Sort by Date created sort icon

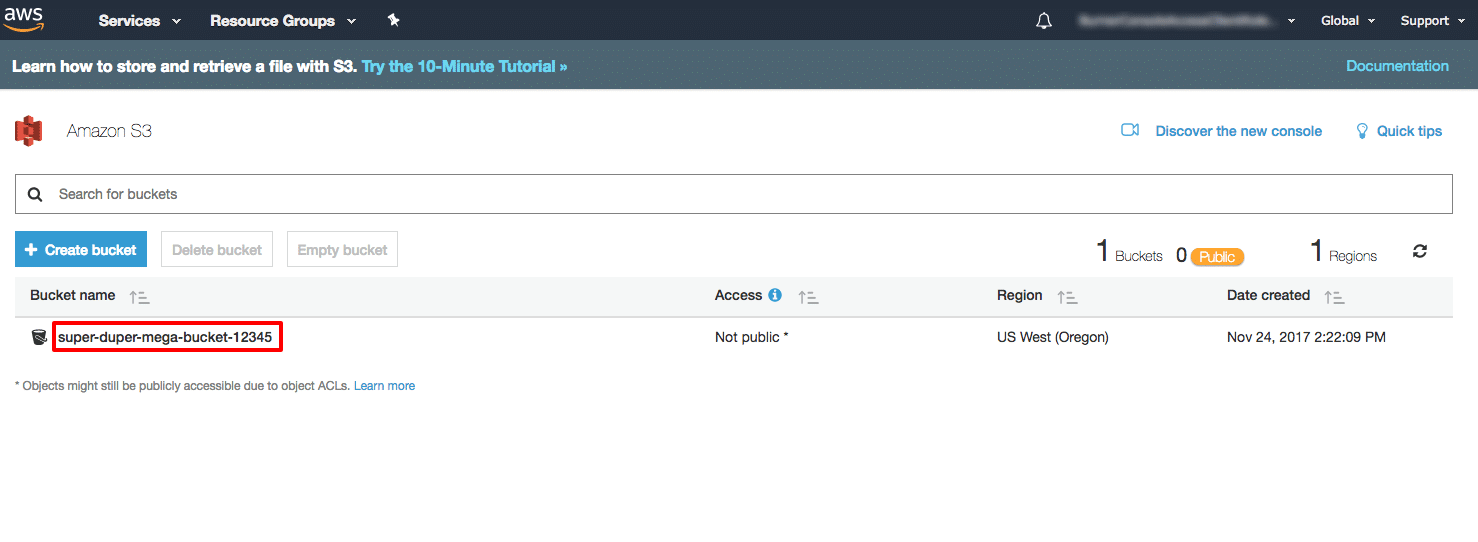tap(1334, 297)
